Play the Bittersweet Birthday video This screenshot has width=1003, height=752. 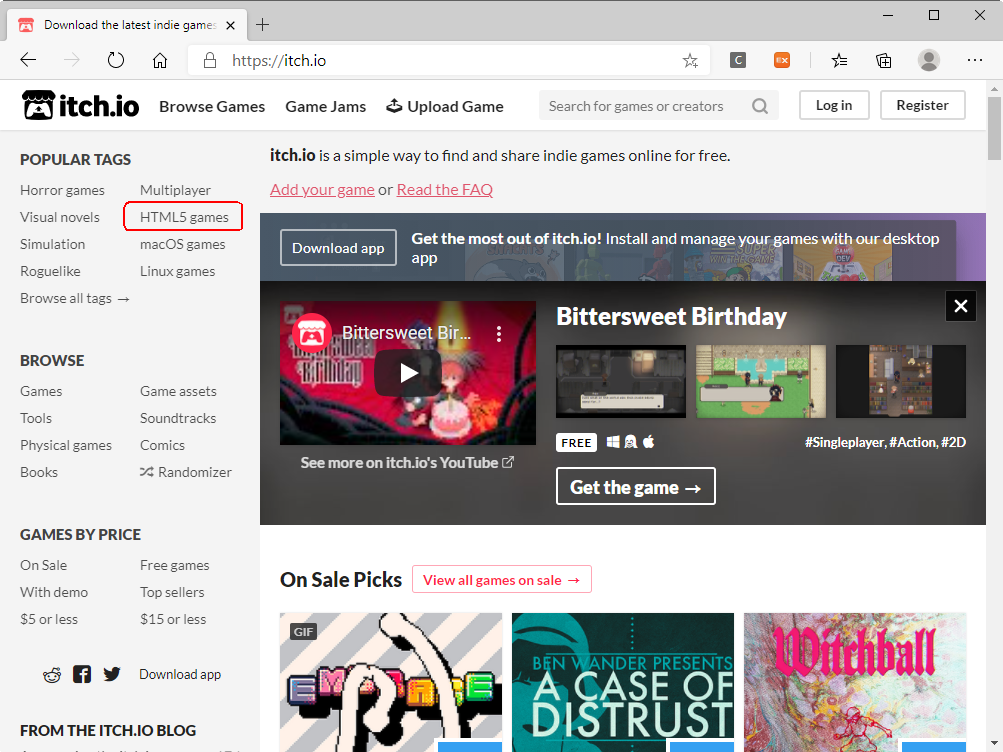(x=408, y=373)
